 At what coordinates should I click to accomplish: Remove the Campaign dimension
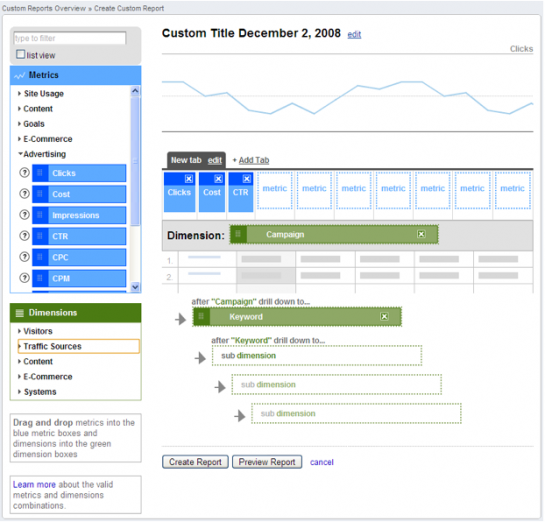421,234
